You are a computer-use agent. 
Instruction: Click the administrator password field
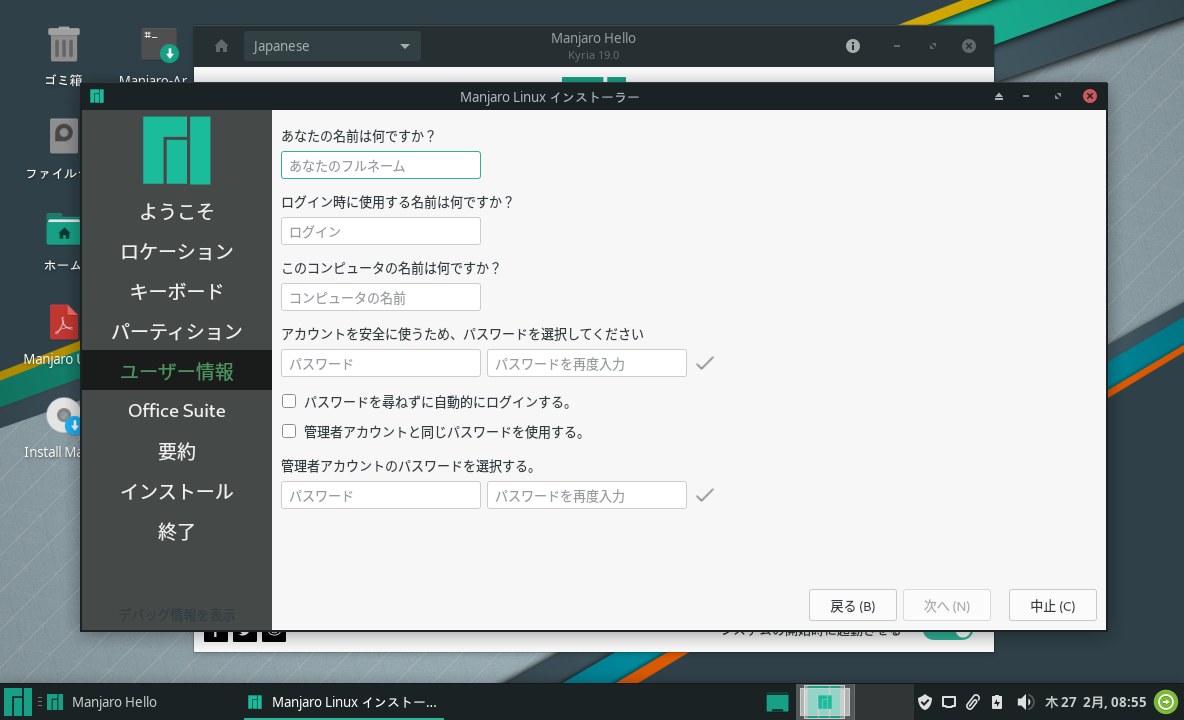pos(381,495)
